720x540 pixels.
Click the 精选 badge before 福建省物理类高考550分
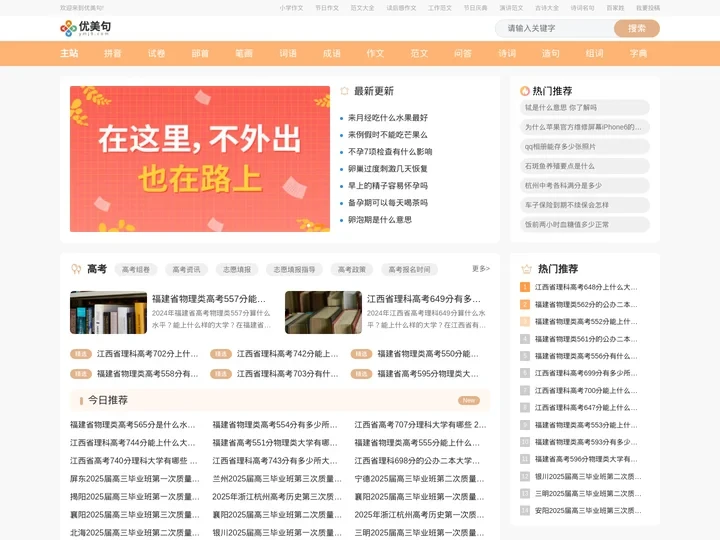tap(361, 354)
